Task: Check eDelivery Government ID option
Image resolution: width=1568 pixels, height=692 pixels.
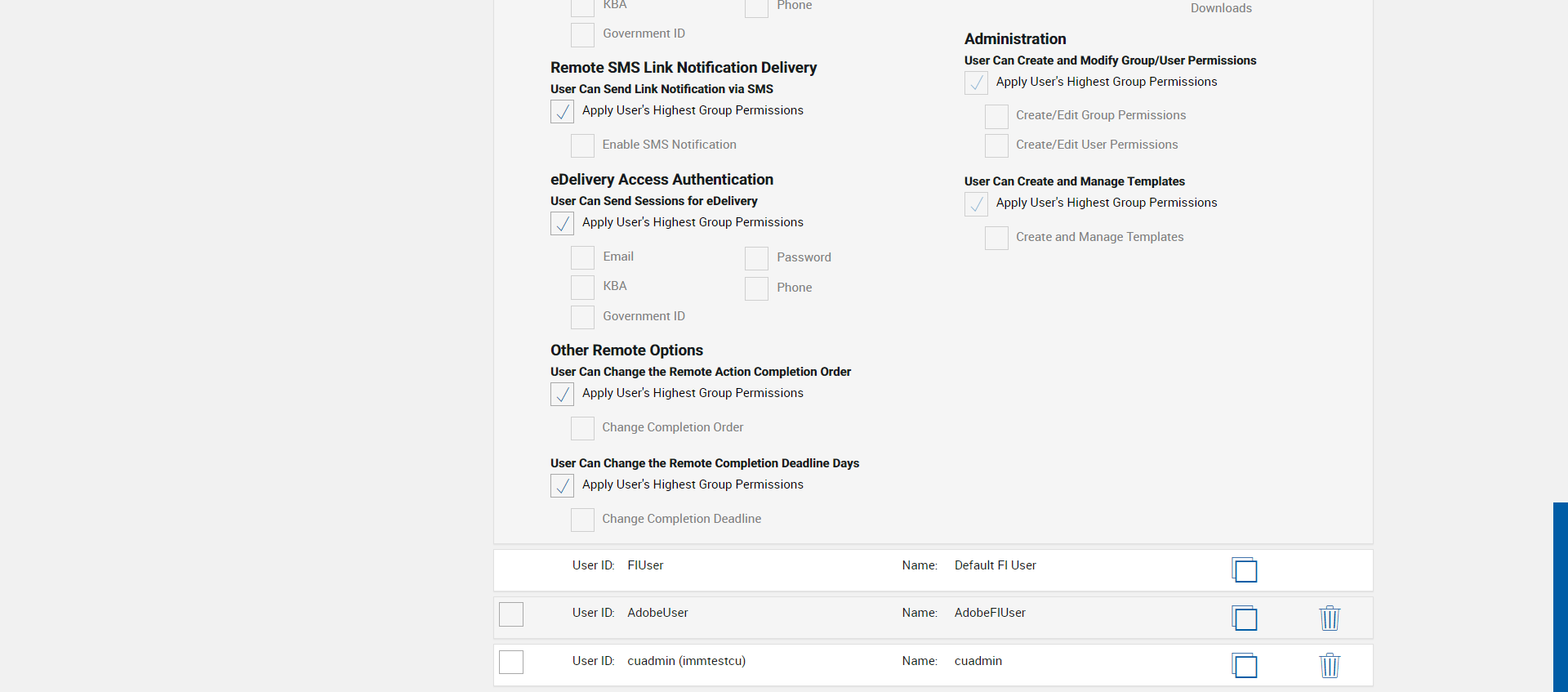Action: [x=582, y=317]
